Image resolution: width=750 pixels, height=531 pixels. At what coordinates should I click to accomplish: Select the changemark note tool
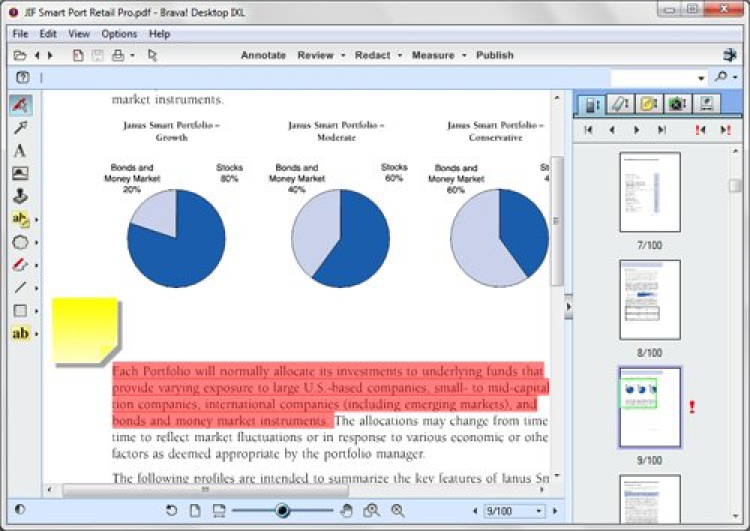tap(21, 219)
